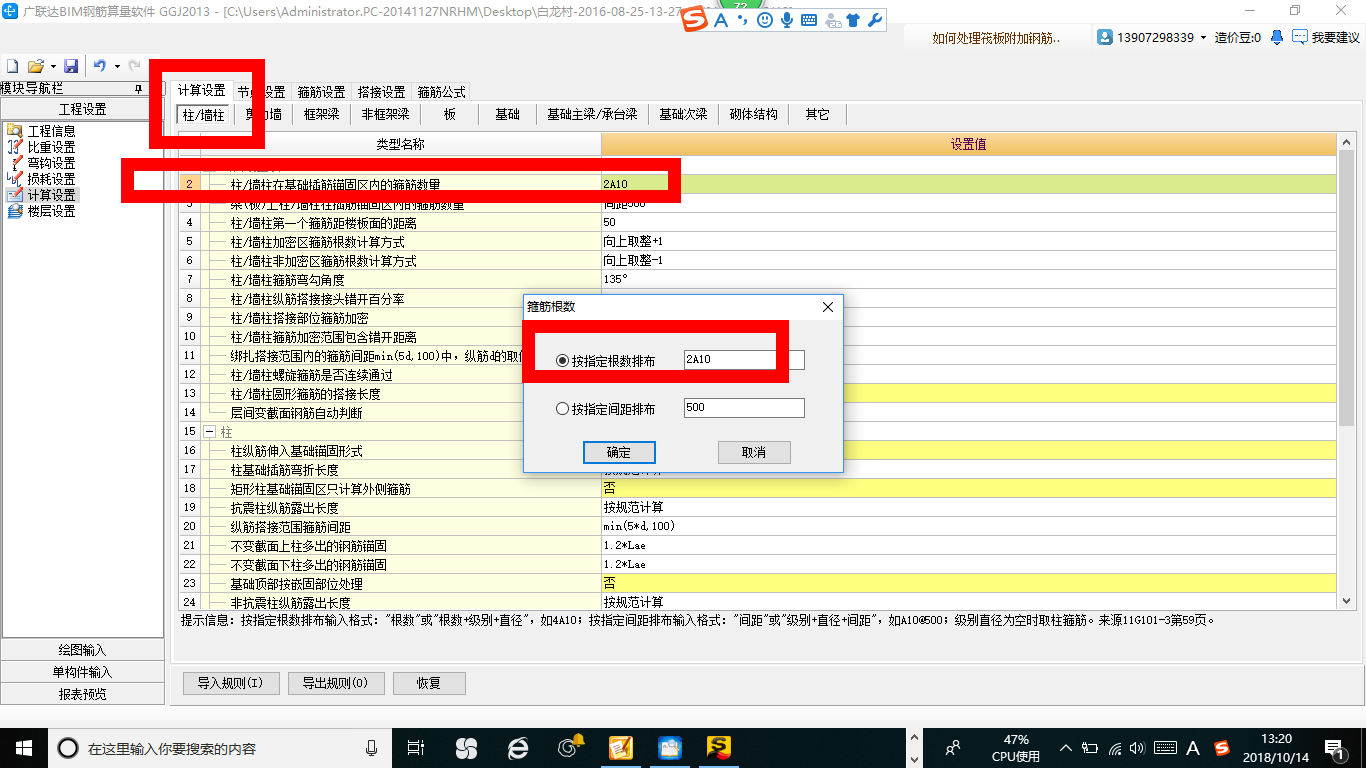The height and width of the screenshot is (768, 1366).
Task: Open 比重设置 in navigation
Action: coord(51,147)
